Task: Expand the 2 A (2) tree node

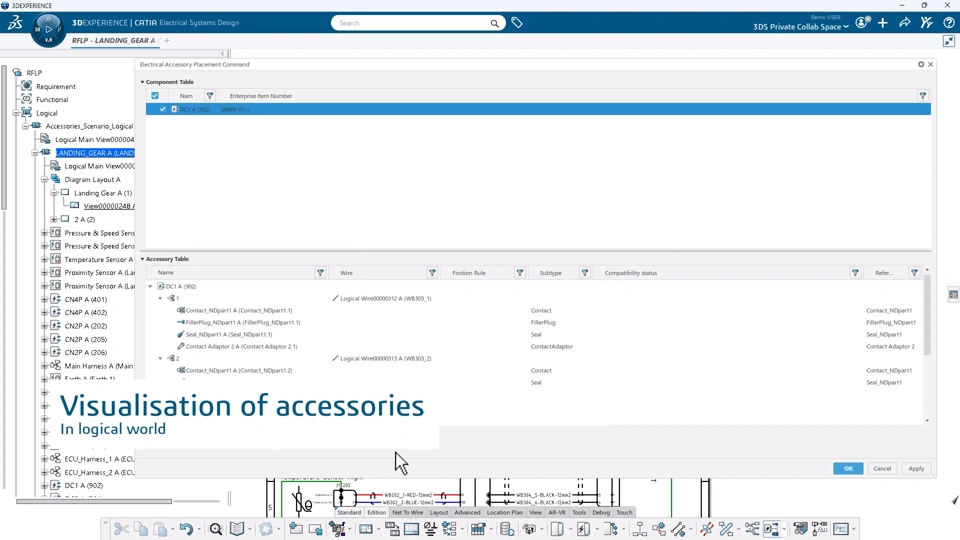Action: pyautogui.click(x=54, y=219)
